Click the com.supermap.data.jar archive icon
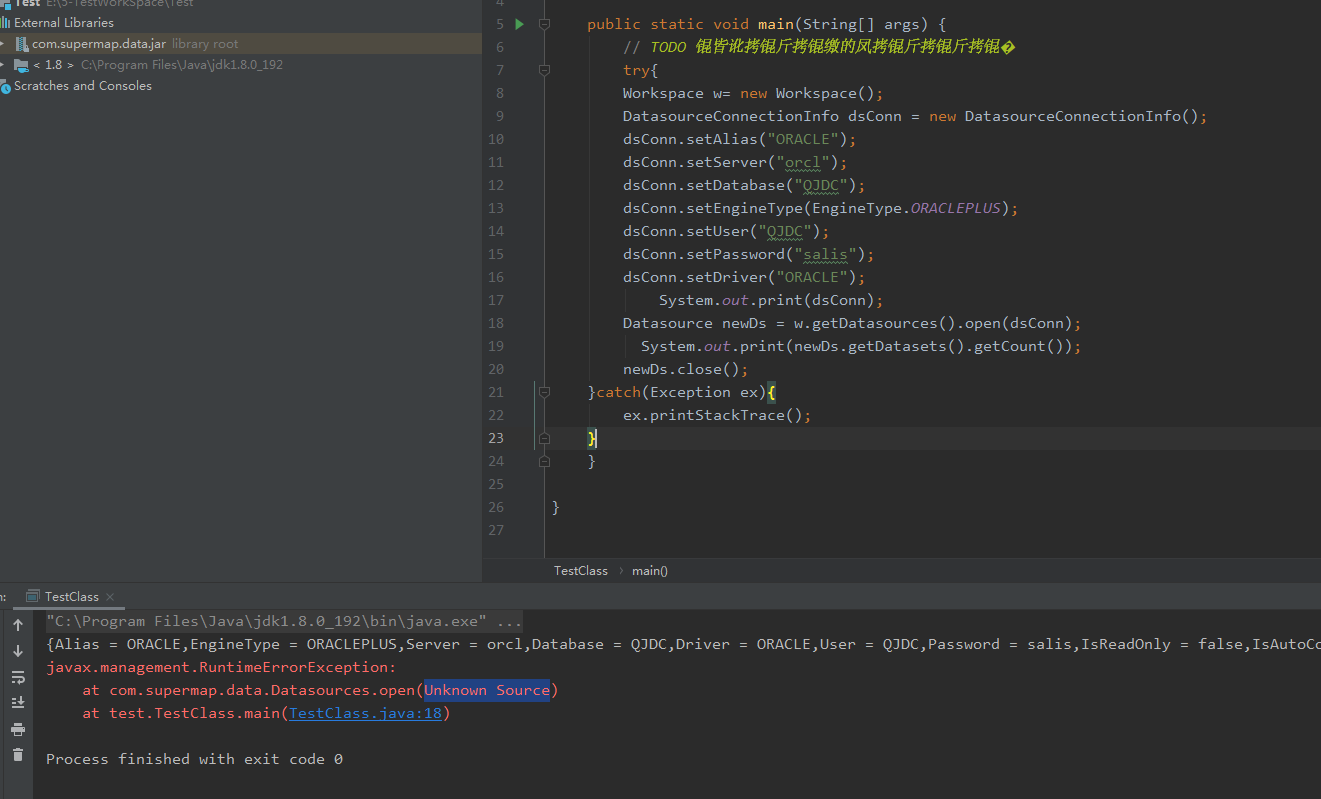Viewport: 1321px width, 799px height. click(22, 44)
